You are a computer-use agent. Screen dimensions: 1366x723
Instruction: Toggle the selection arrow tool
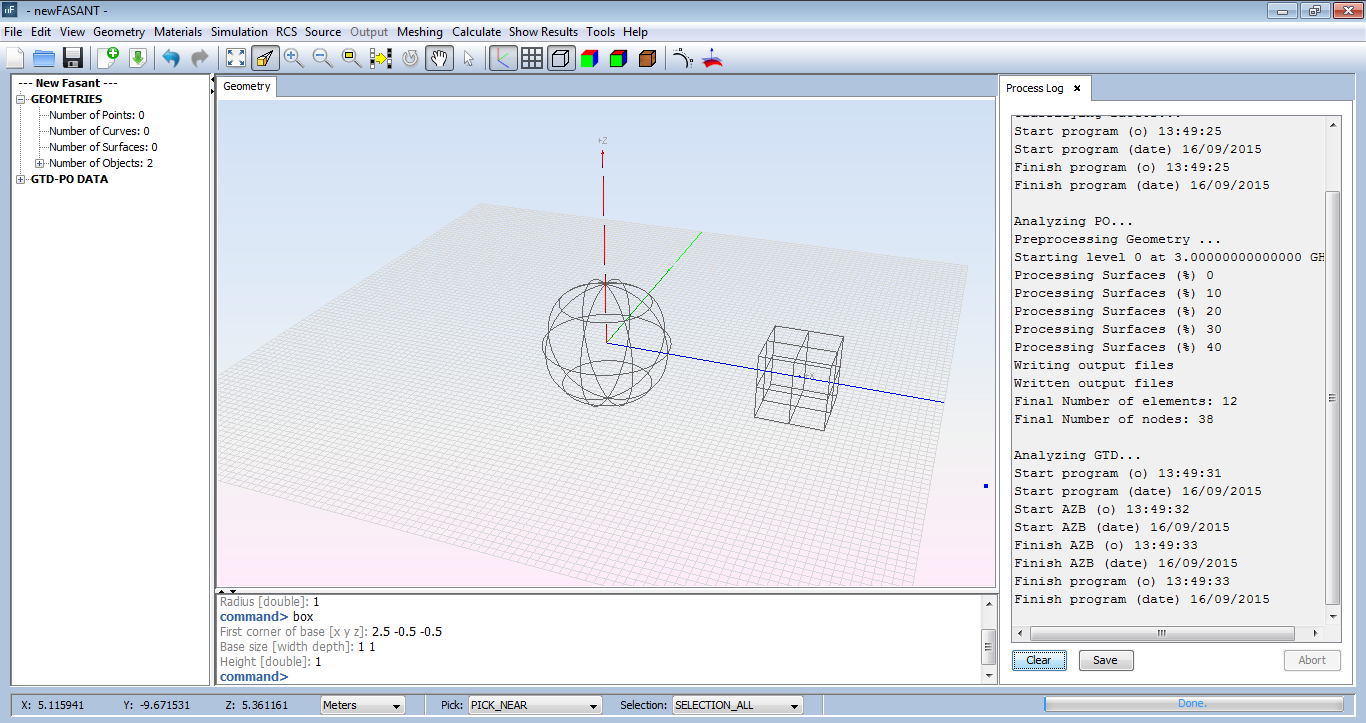pyautogui.click(x=467, y=57)
